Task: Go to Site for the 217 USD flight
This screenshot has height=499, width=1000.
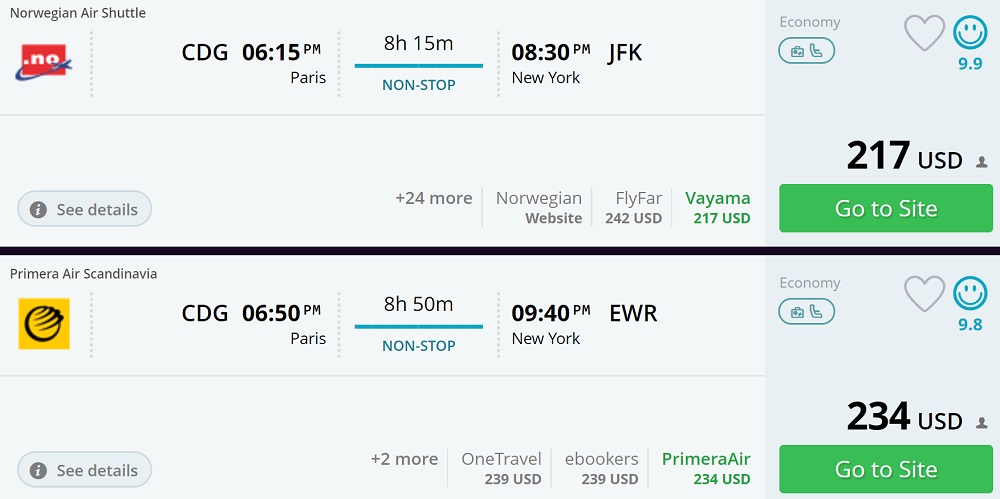Action: click(x=885, y=208)
